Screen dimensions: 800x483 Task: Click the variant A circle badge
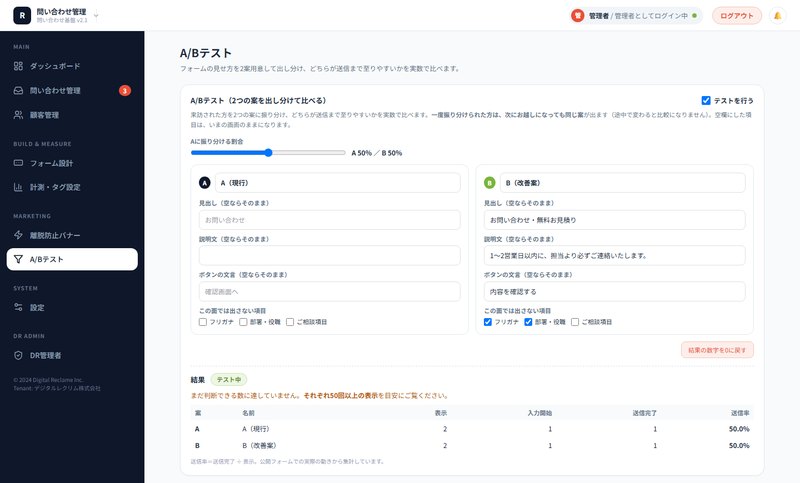205,183
